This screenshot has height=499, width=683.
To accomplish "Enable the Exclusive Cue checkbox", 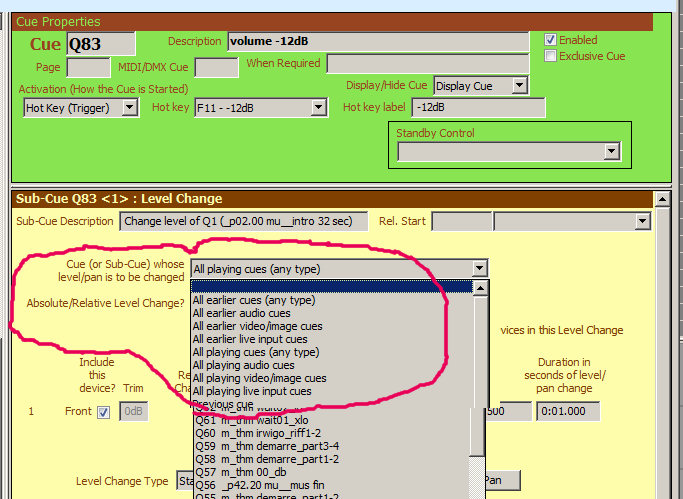I will [x=550, y=56].
